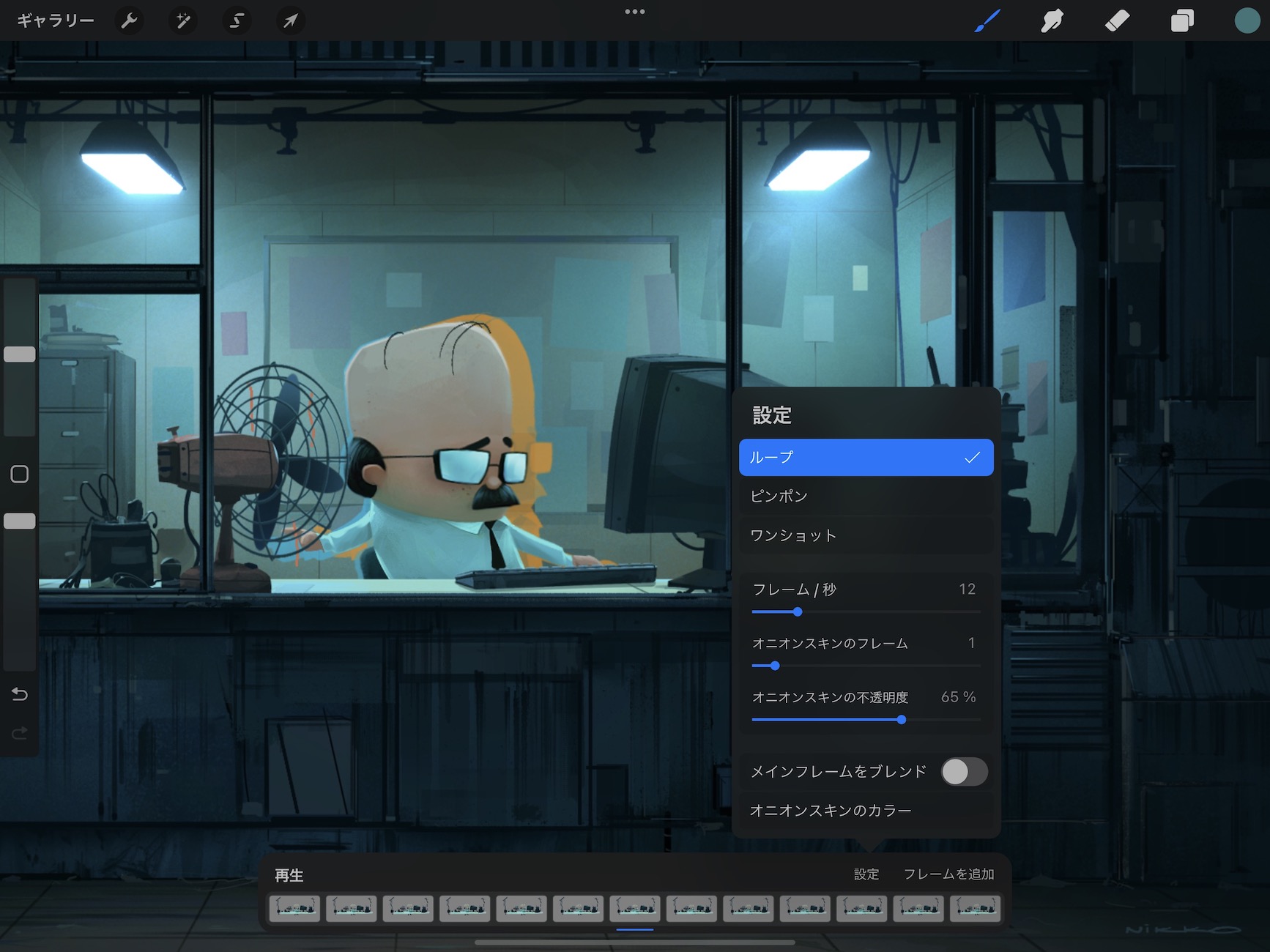The image size is (1270, 952).
Task: Open オニオンスキンのカラー option
Action: pos(866,811)
